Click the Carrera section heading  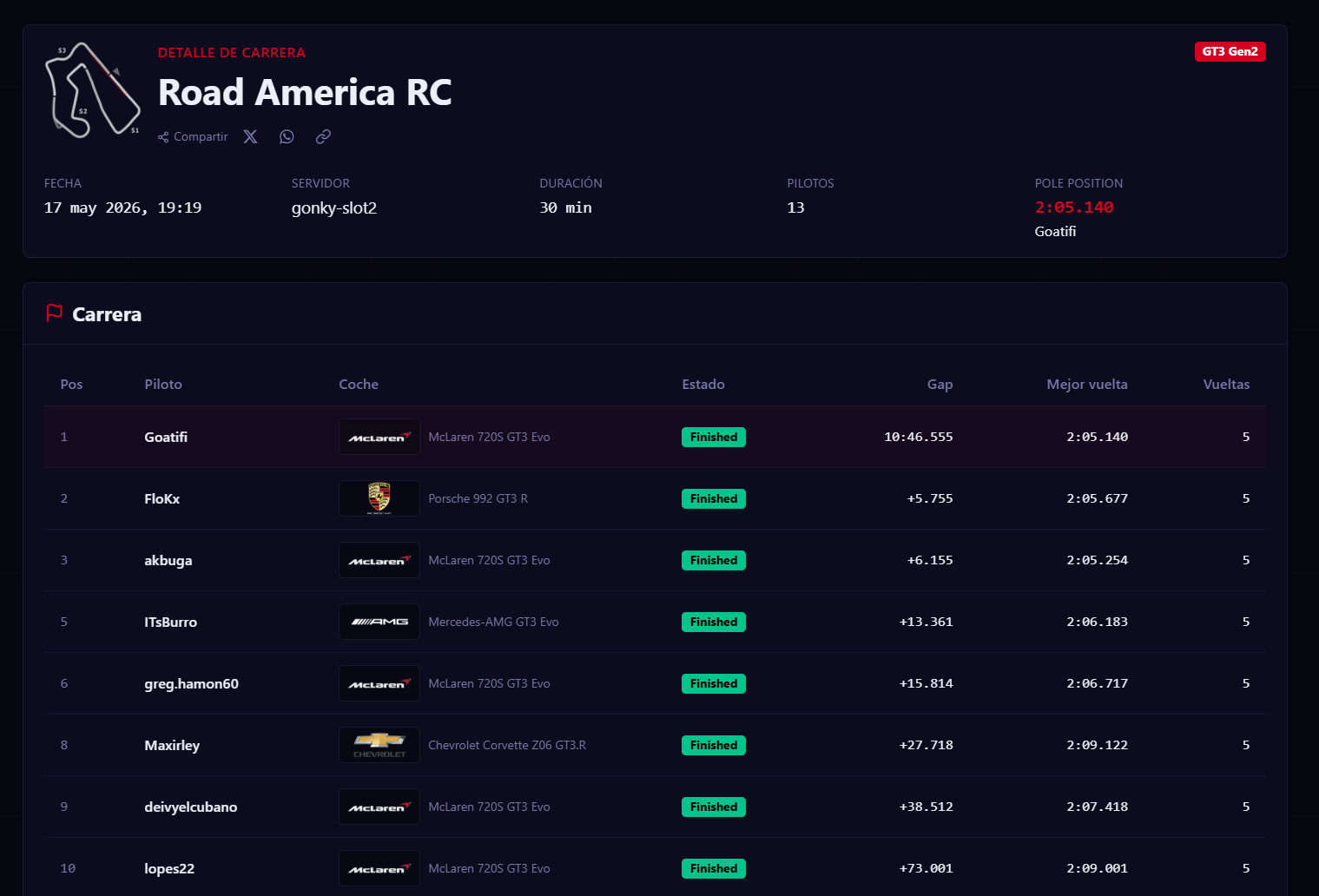pos(107,314)
